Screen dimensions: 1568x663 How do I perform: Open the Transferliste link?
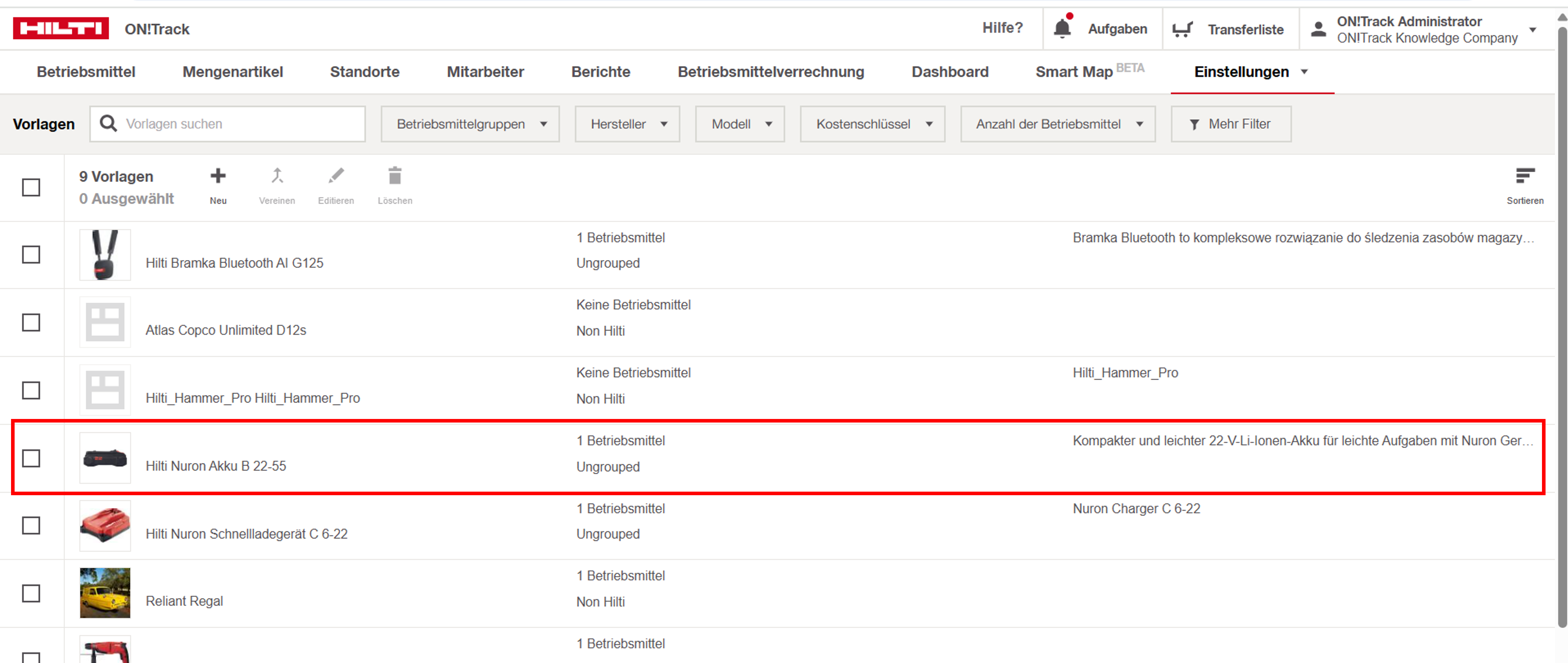pos(1245,29)
